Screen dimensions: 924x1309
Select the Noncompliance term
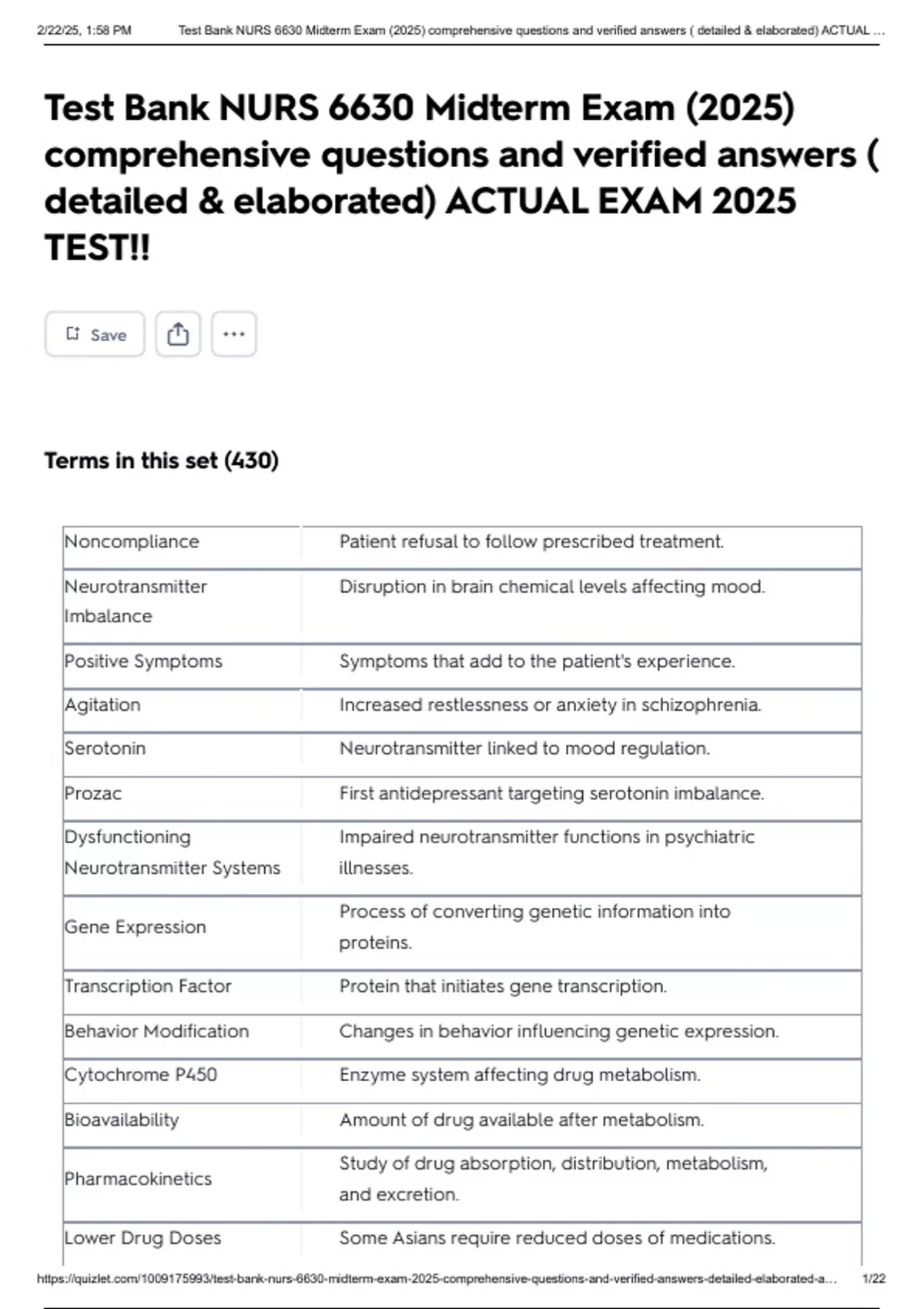132,541
